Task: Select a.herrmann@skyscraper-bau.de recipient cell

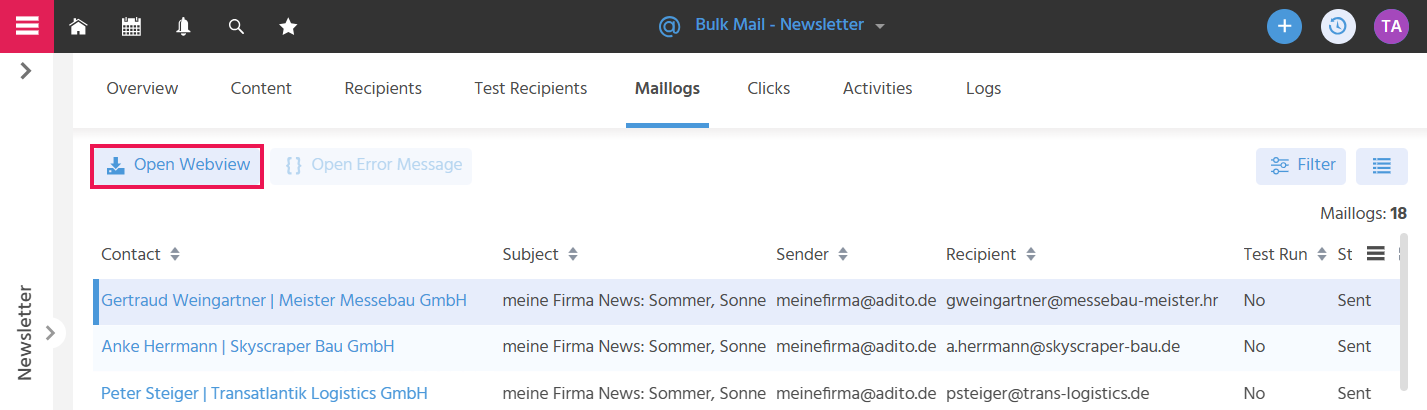Action: (1063, 346)
